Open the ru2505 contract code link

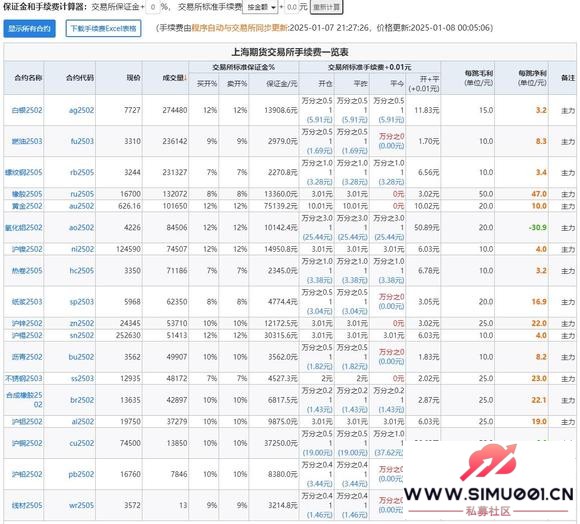point(82,194)
